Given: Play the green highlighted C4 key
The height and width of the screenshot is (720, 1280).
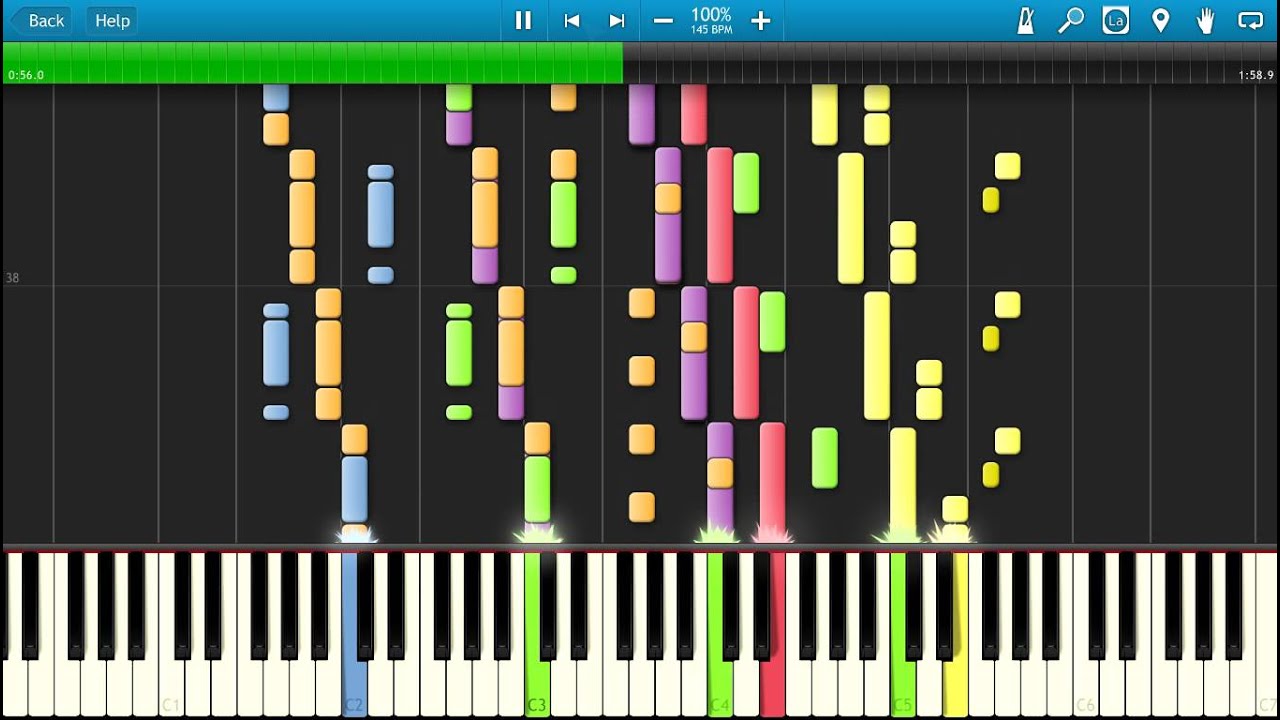Looking at the screenshot, I should pyautogui.click(x=720, y=690).
